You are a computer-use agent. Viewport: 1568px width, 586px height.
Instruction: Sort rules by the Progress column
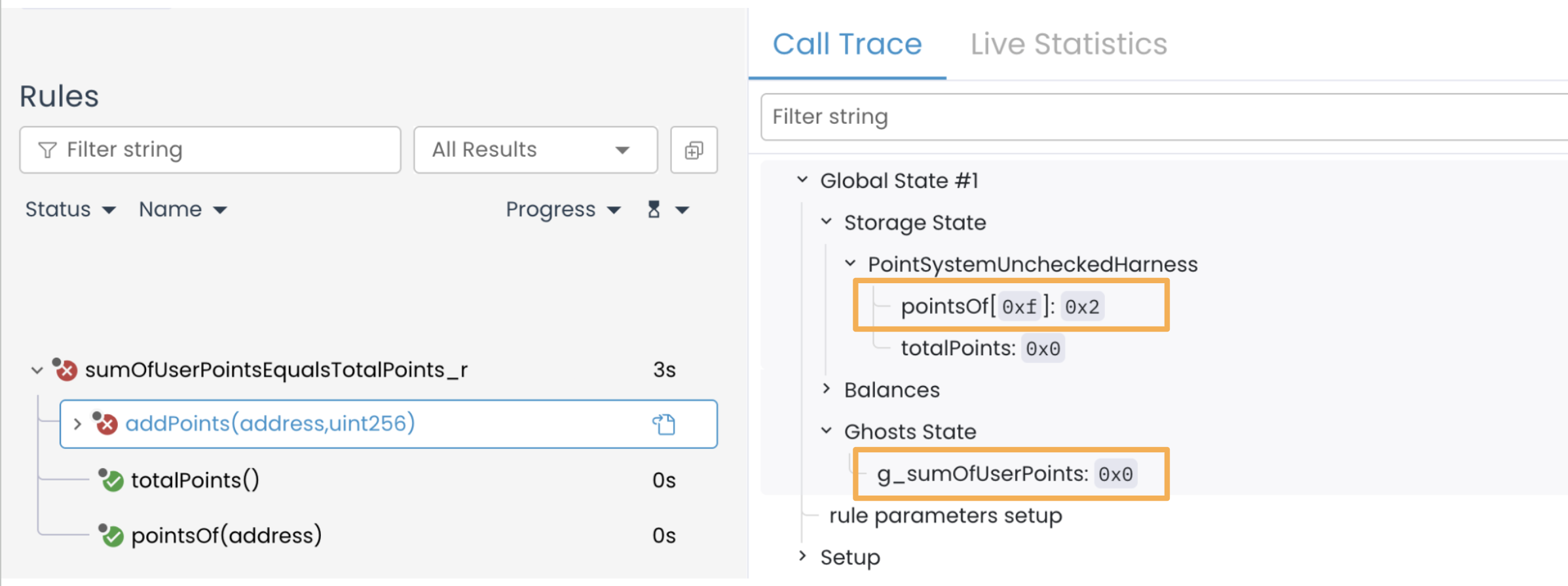coord(562,210)
